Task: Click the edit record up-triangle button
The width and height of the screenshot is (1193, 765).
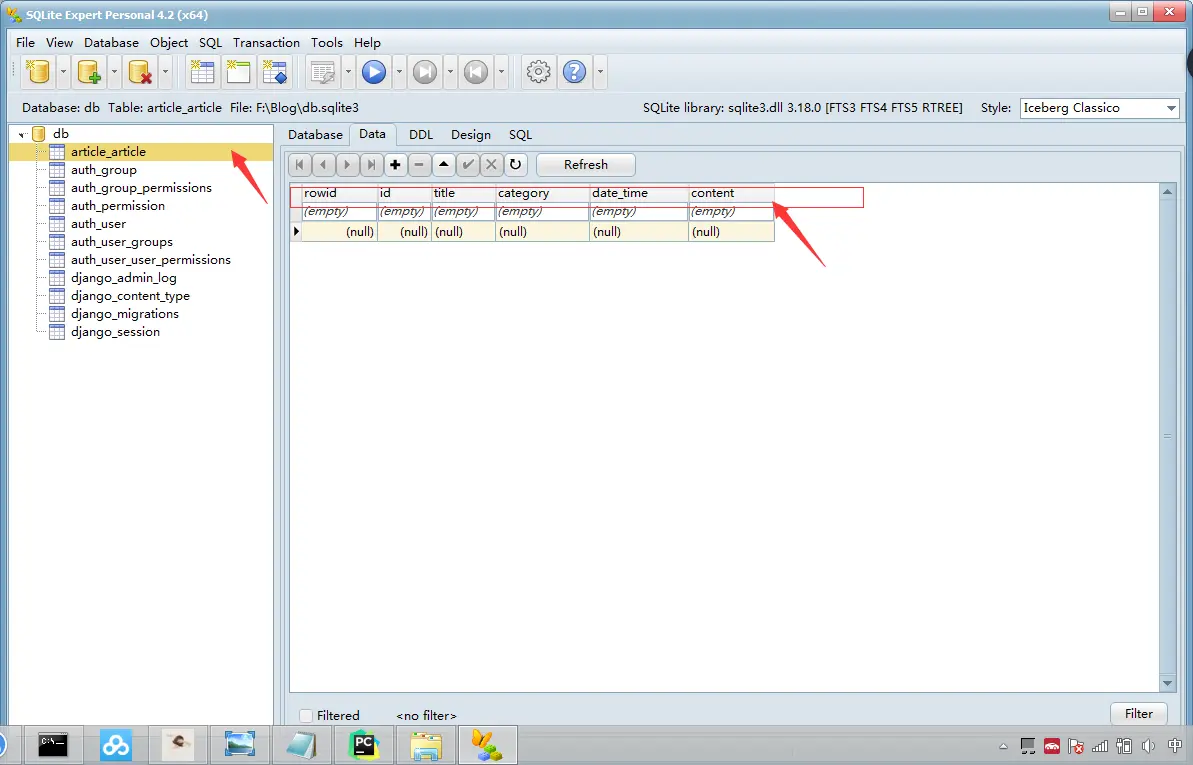Action: tap(444, 164)
